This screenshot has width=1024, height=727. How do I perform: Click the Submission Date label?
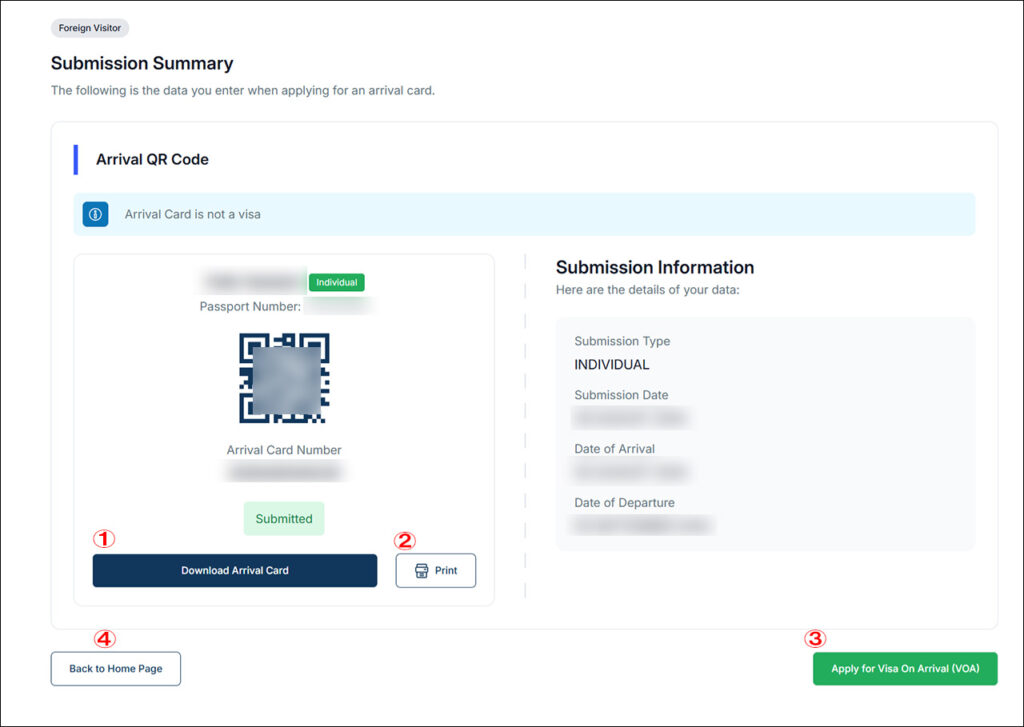click(621, 395)
